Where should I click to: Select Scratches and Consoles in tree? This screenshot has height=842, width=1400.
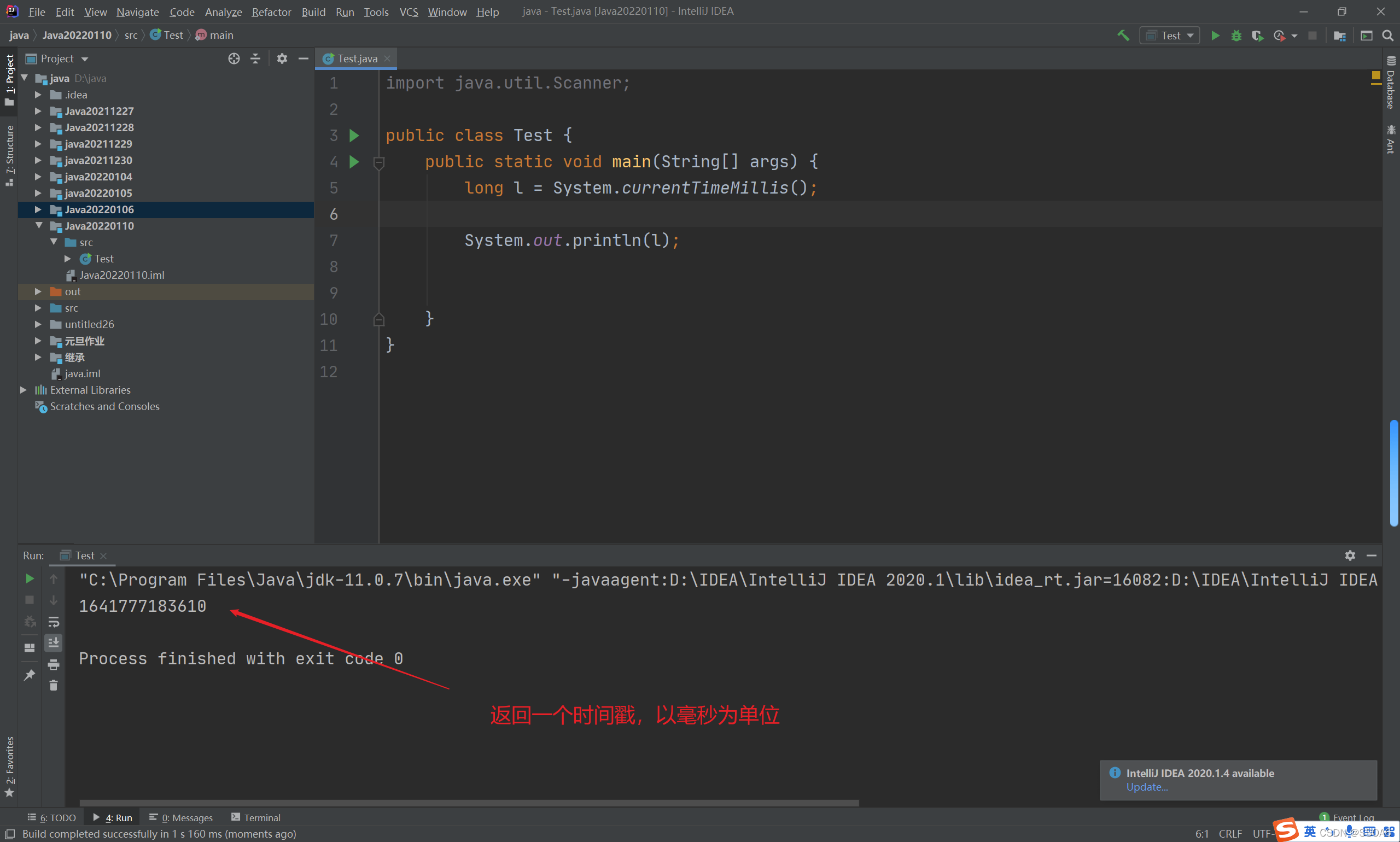tap(97, 406)
